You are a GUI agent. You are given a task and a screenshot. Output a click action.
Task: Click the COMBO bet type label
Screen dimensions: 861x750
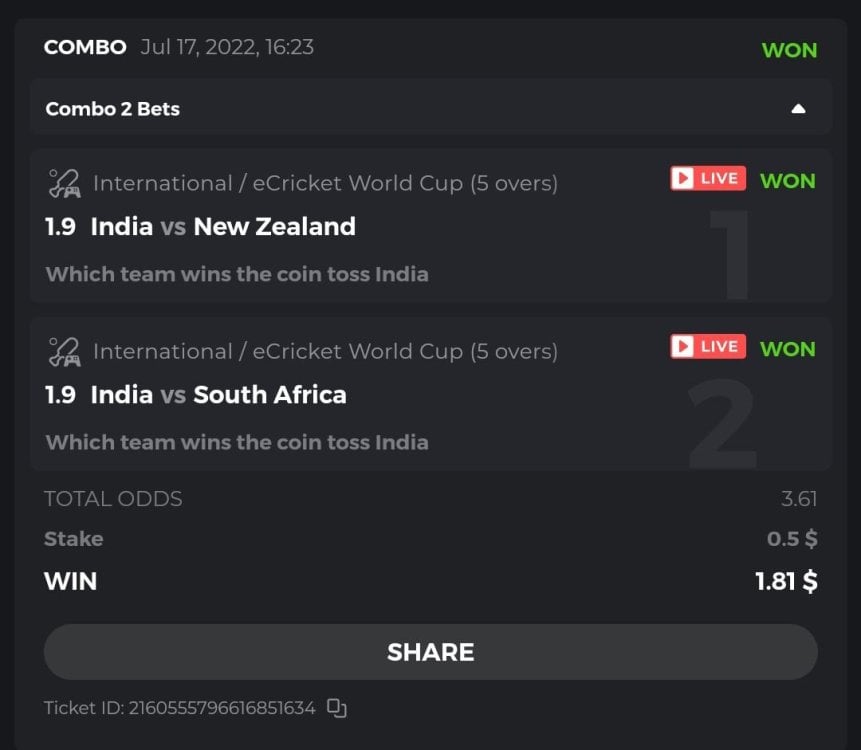[x=85, y=47]
